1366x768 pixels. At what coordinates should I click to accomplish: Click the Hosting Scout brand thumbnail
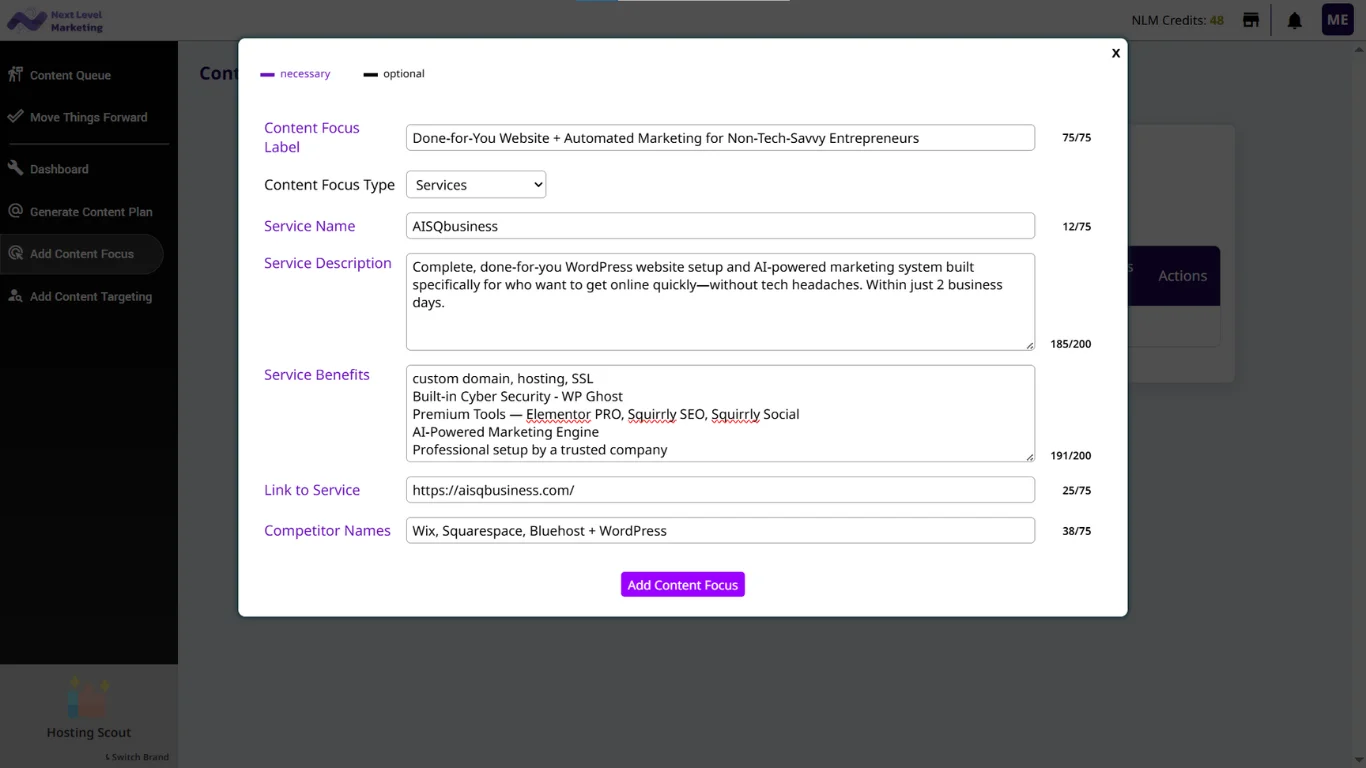[88, 698]
